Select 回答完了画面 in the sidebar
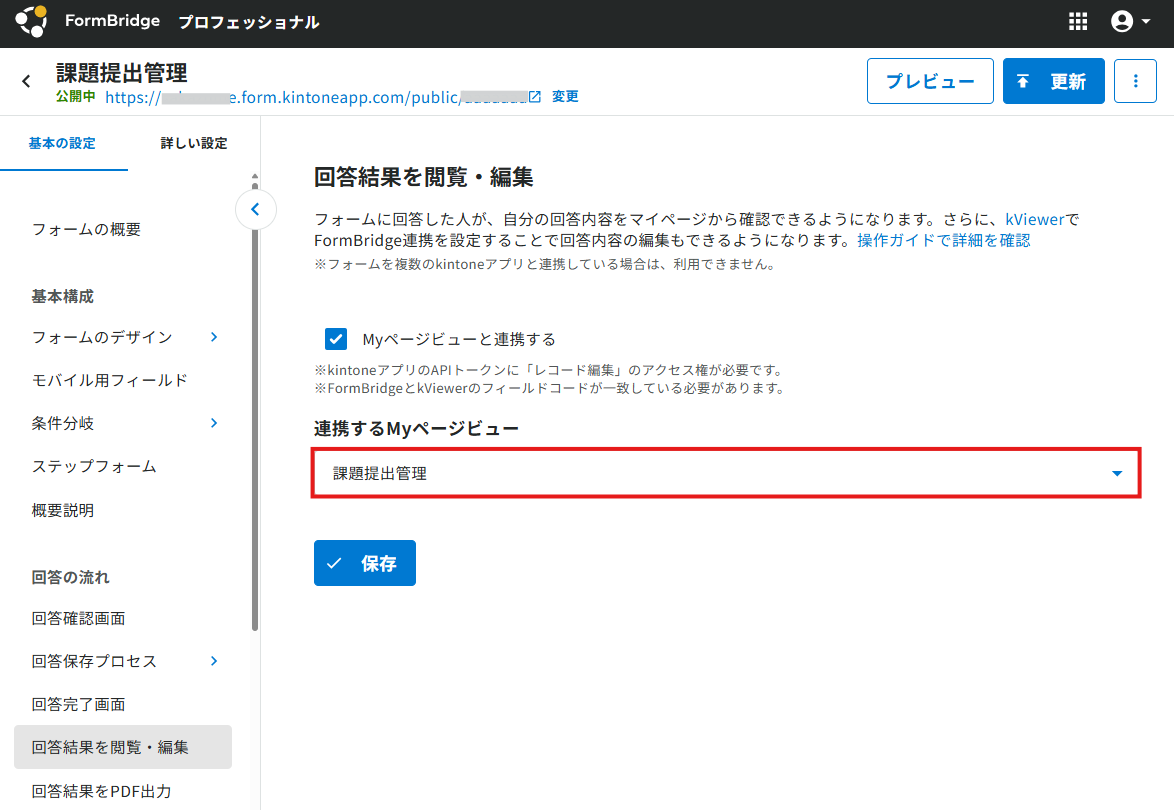The height and width of the screenshot is (810, 1174). click(78, 704)
